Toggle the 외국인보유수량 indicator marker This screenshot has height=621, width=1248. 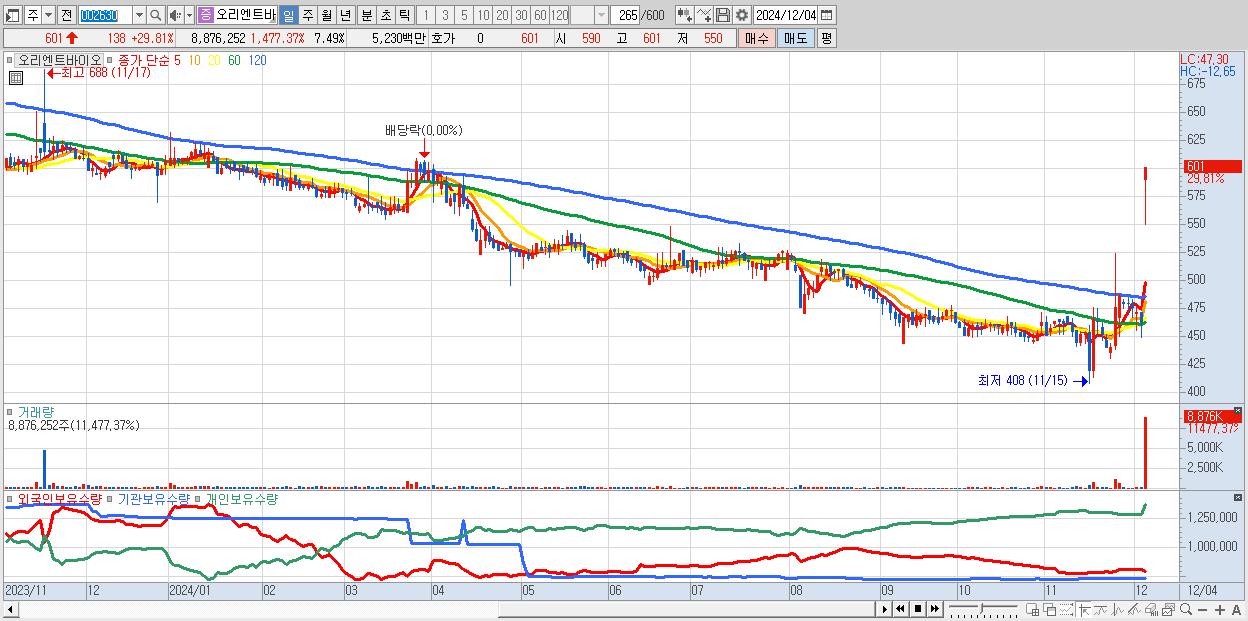coord(9,498)
